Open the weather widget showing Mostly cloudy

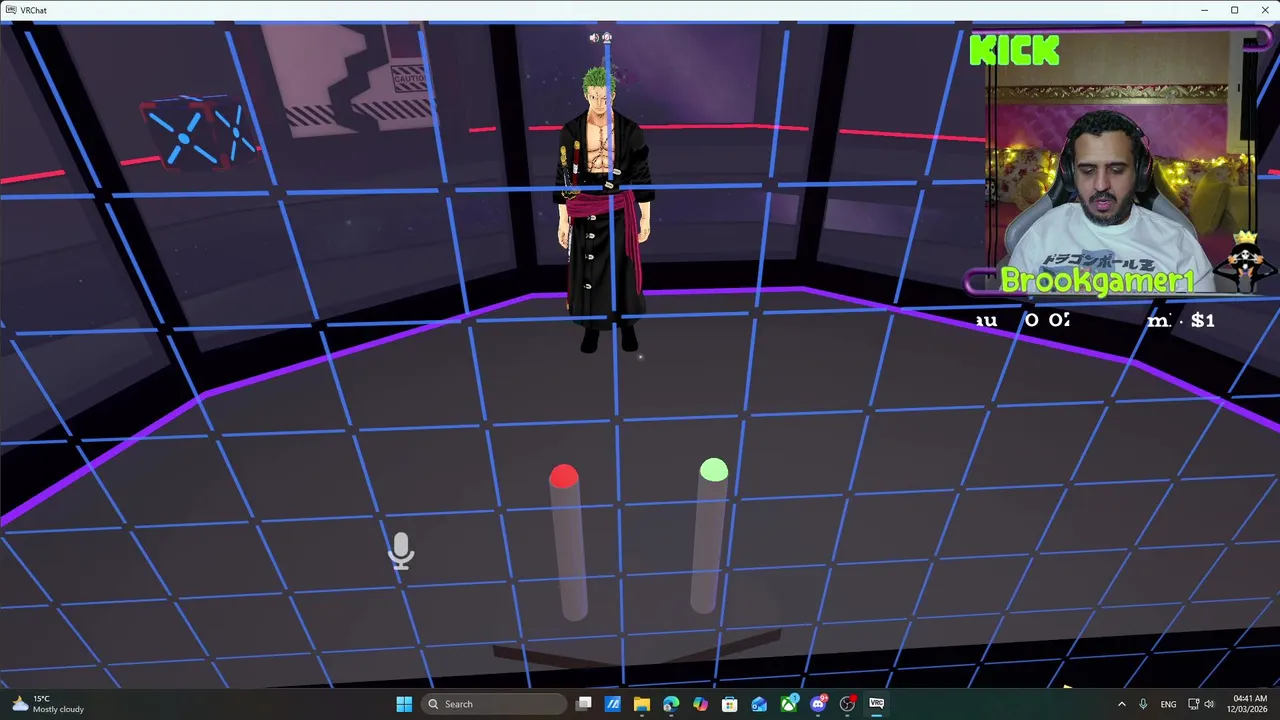47,704
